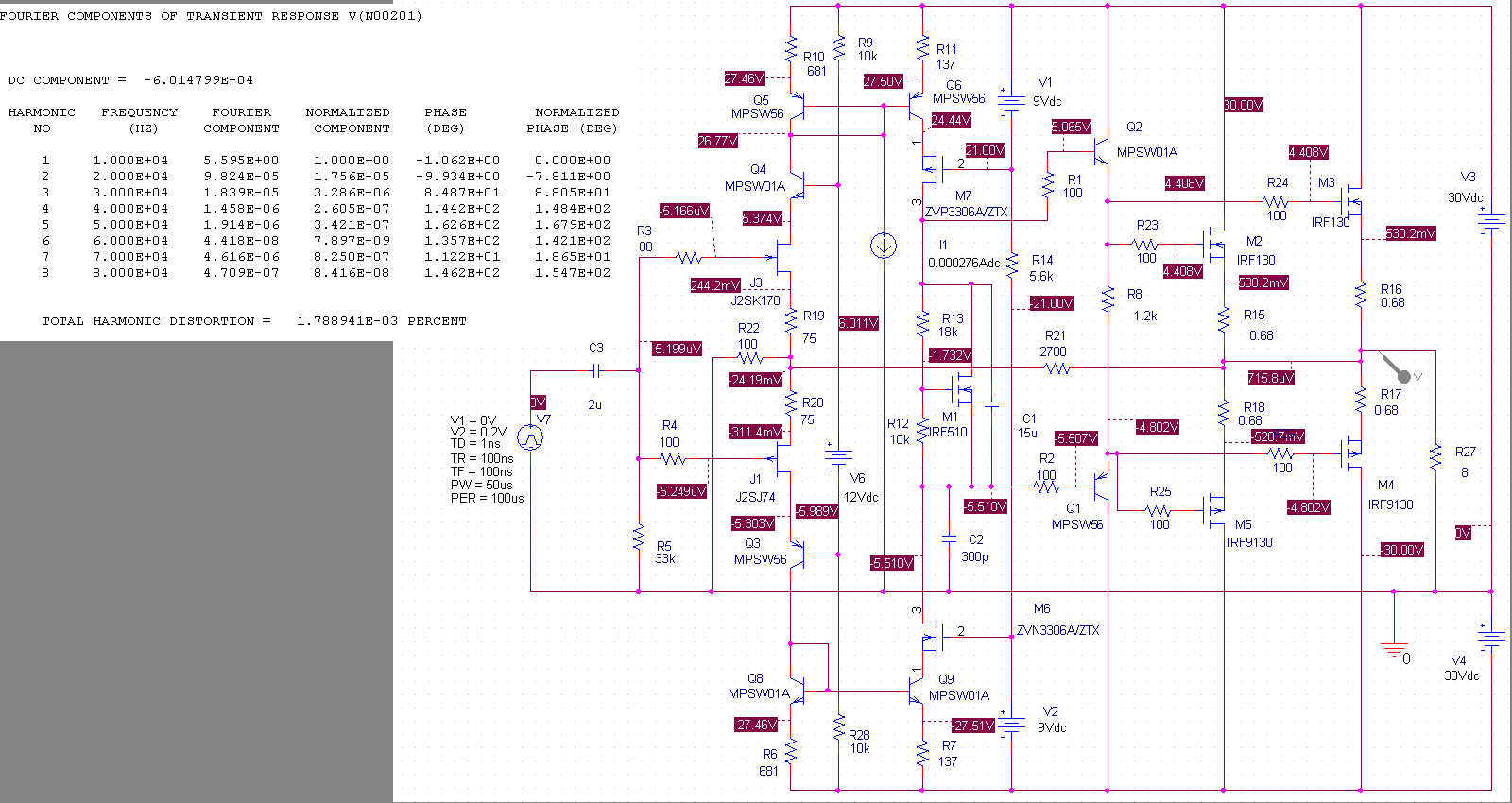Click the M1 IRF510 MOSFET symbol
The height and width of the screenshot is (803, 1512).
click(x=961, y=387)
